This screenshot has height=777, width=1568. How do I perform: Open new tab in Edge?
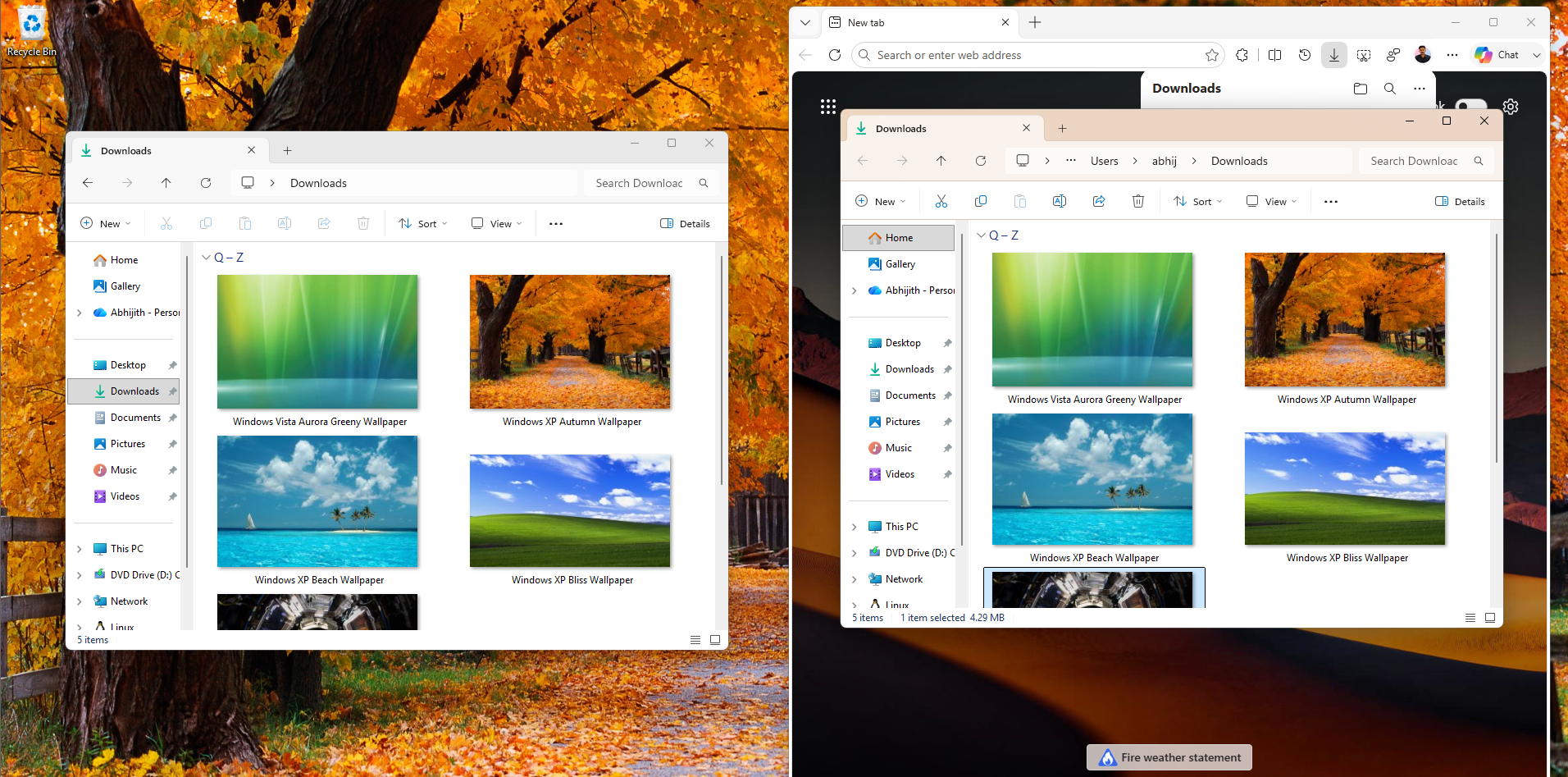coord(1035,22)
